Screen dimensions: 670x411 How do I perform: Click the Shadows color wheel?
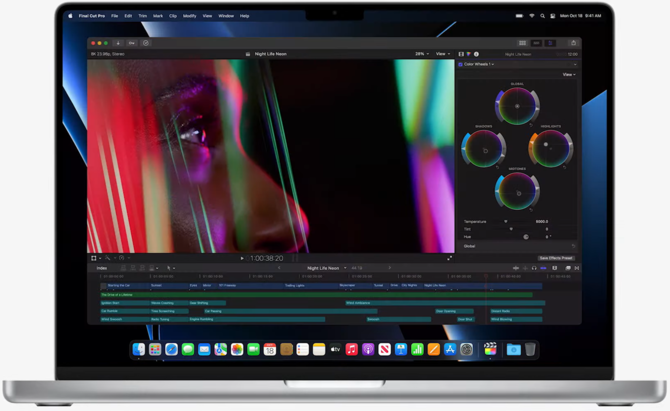point(484,149)
